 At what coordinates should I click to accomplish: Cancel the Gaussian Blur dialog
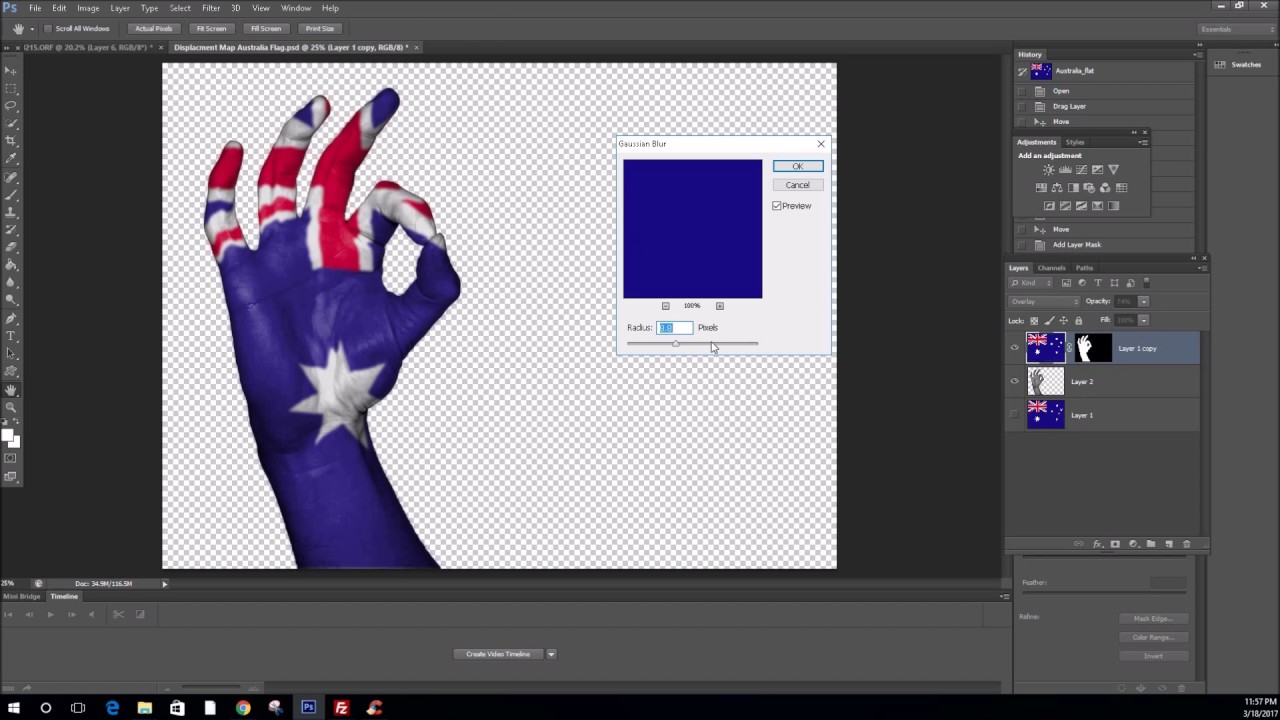click(798, 185)
